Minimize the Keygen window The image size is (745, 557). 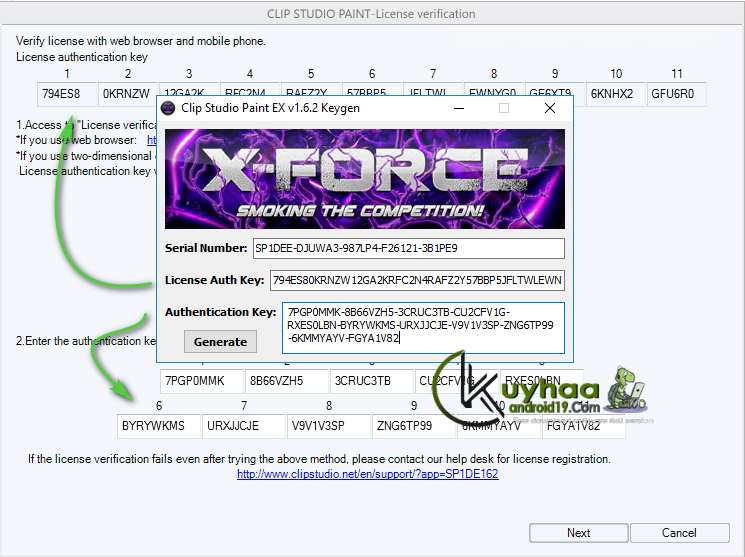click(x=459, y=108)
